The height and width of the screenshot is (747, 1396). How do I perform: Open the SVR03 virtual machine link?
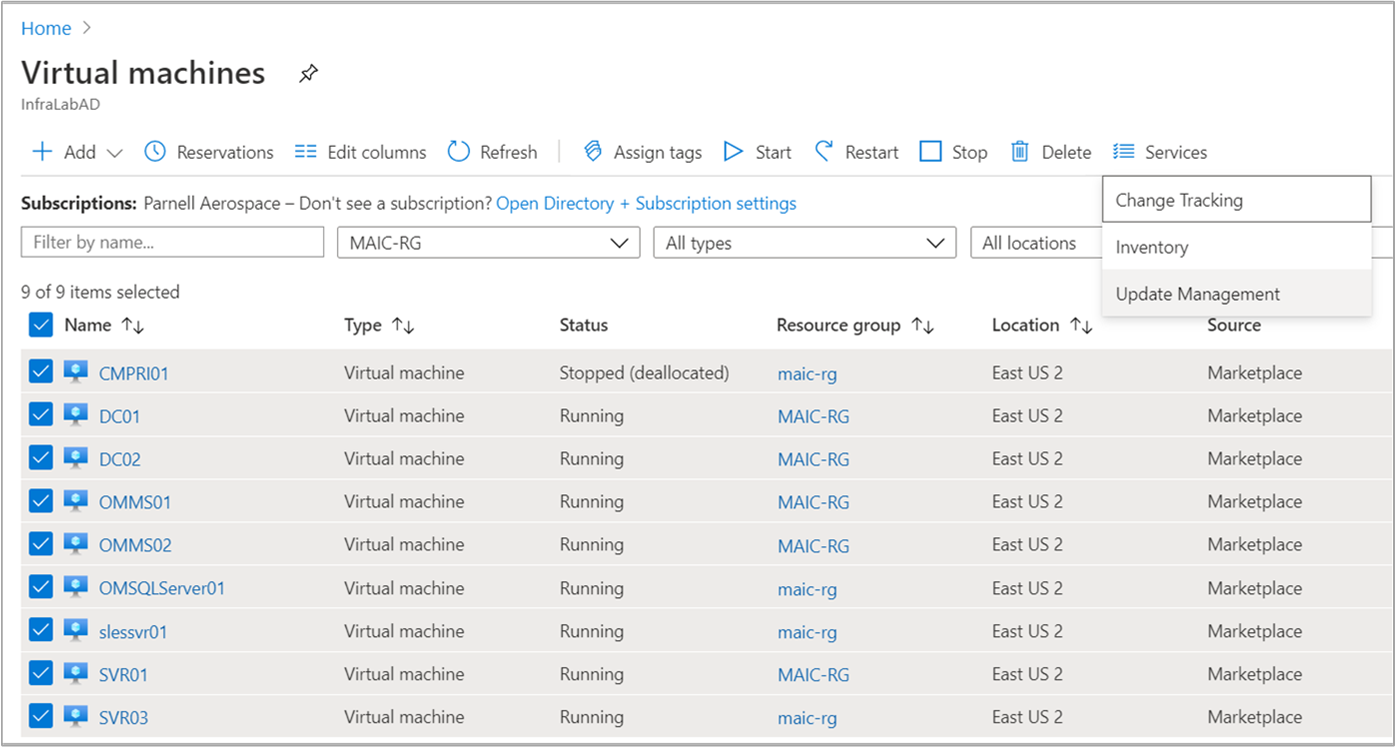124,717
